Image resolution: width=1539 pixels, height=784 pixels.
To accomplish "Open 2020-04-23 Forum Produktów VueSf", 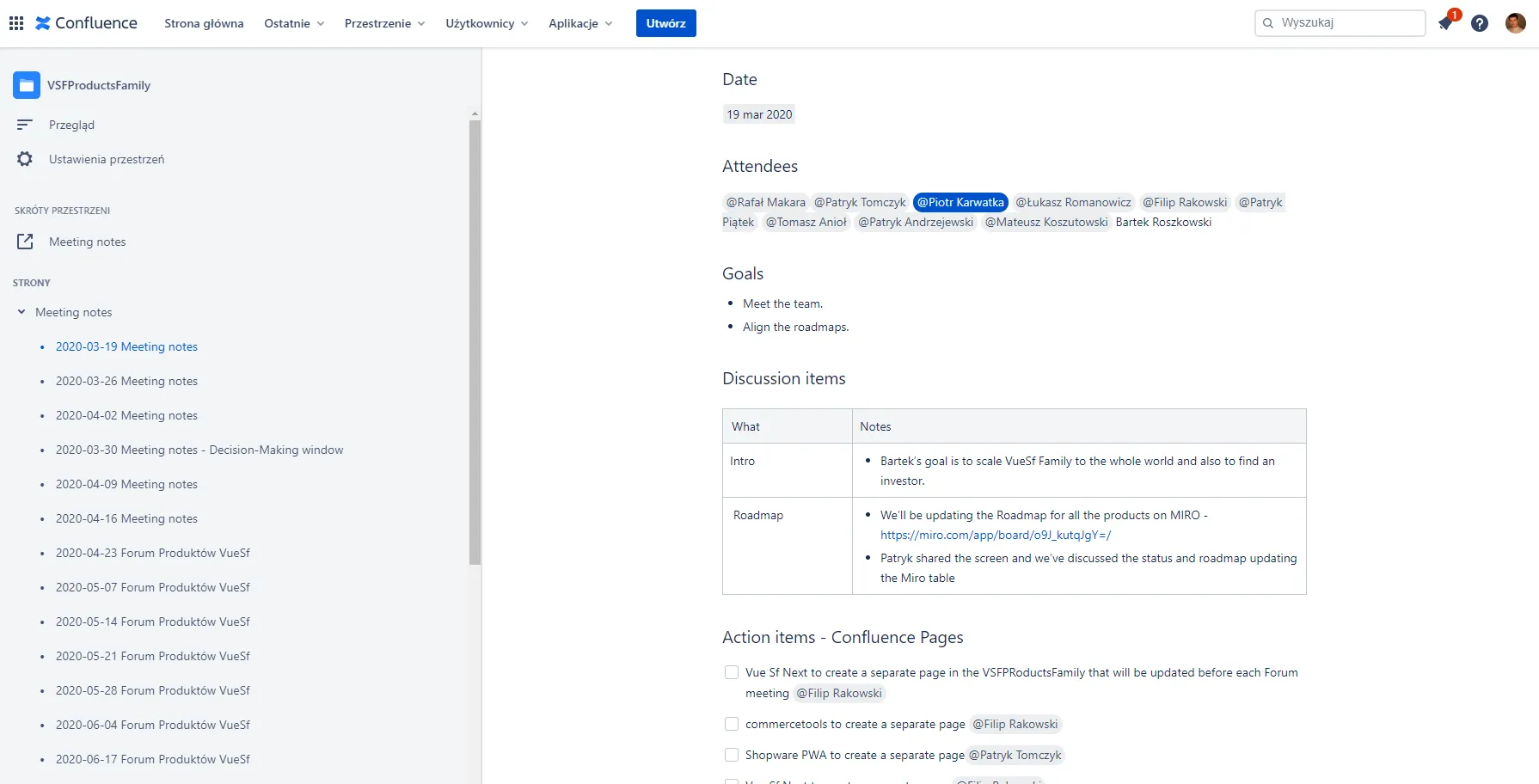I will click(x=153, y=553).
